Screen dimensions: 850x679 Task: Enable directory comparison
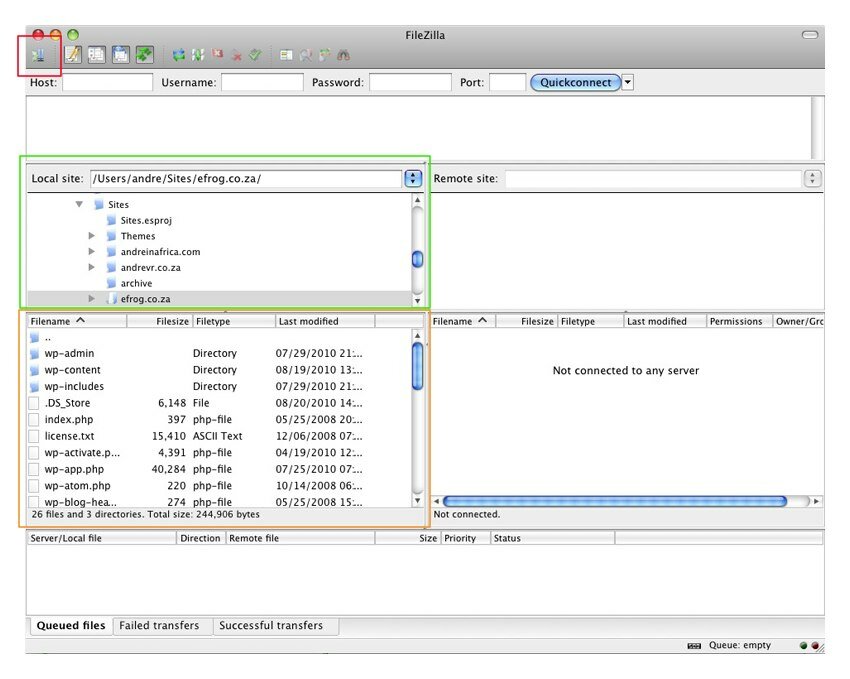[x=305, y=55]
